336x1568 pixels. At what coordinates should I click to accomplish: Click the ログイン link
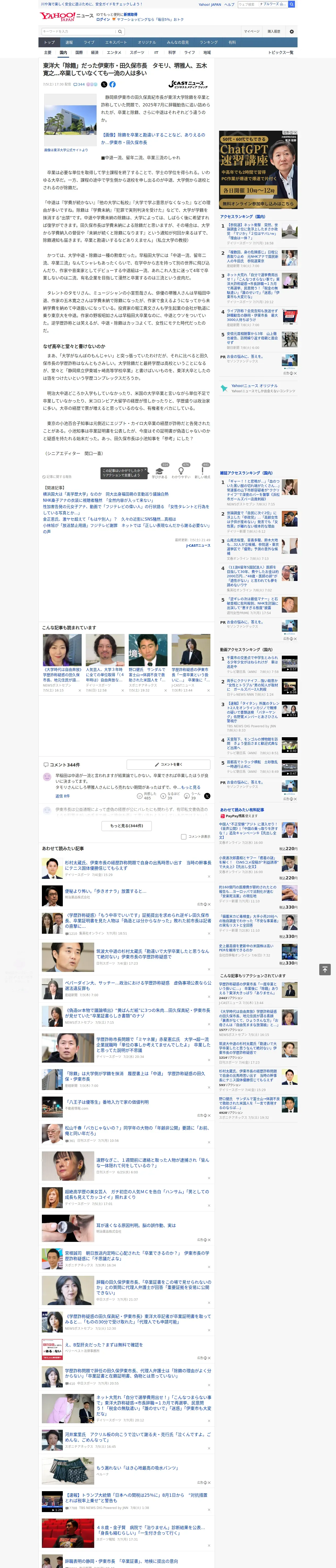[103, 20]
